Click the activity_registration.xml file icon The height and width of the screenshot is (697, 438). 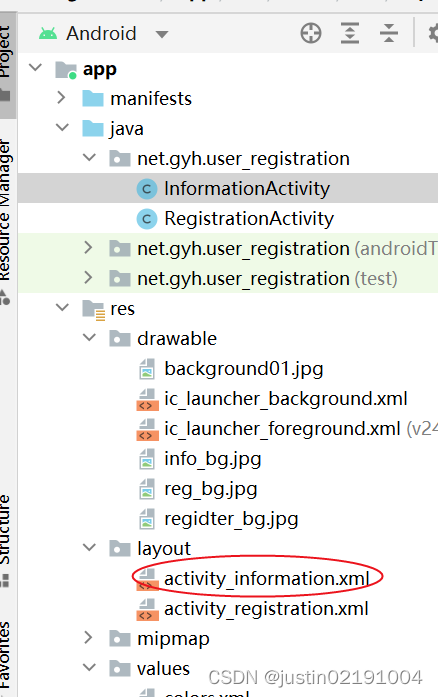147,609
